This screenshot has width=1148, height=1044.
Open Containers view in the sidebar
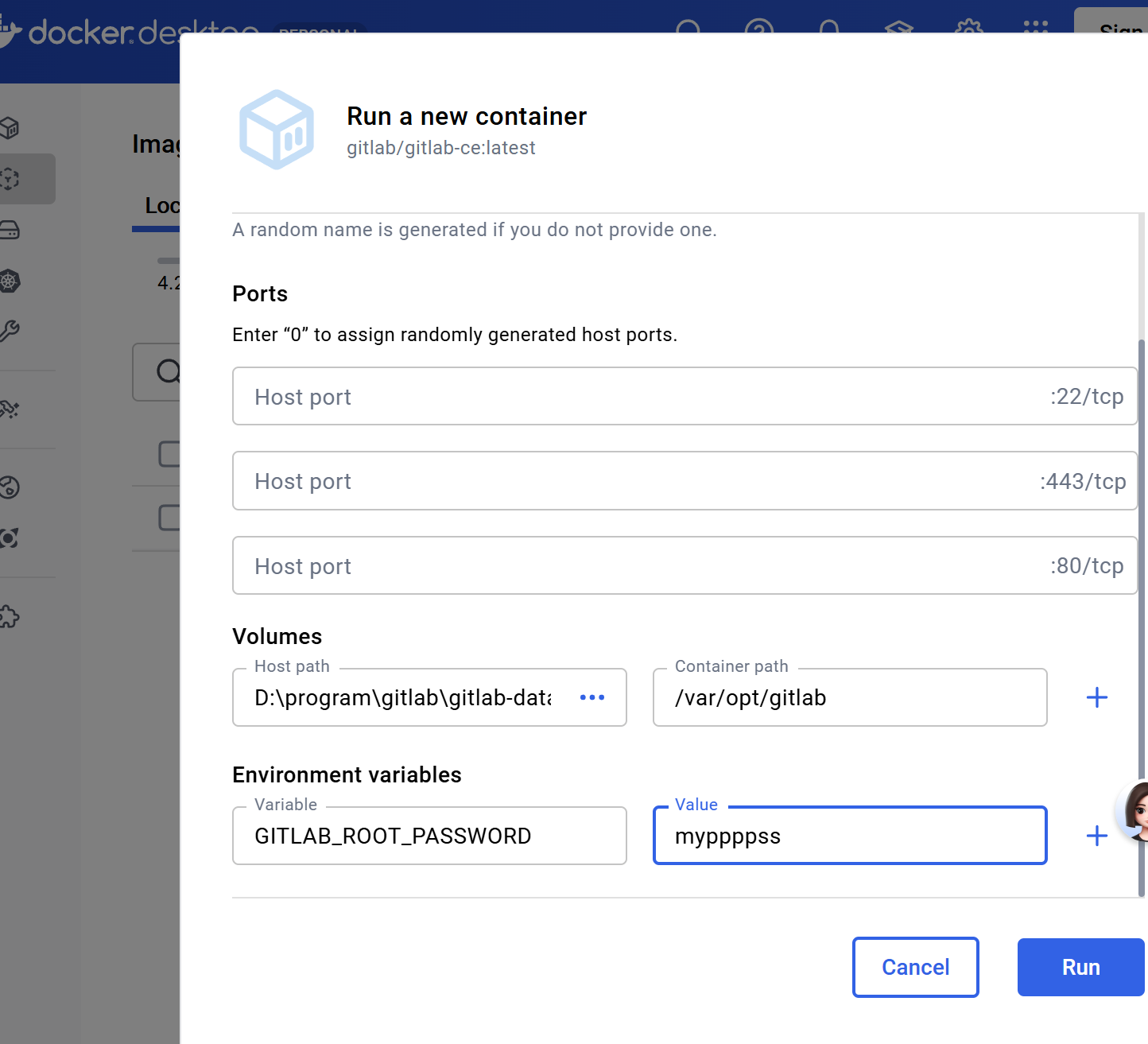(10, 127)
